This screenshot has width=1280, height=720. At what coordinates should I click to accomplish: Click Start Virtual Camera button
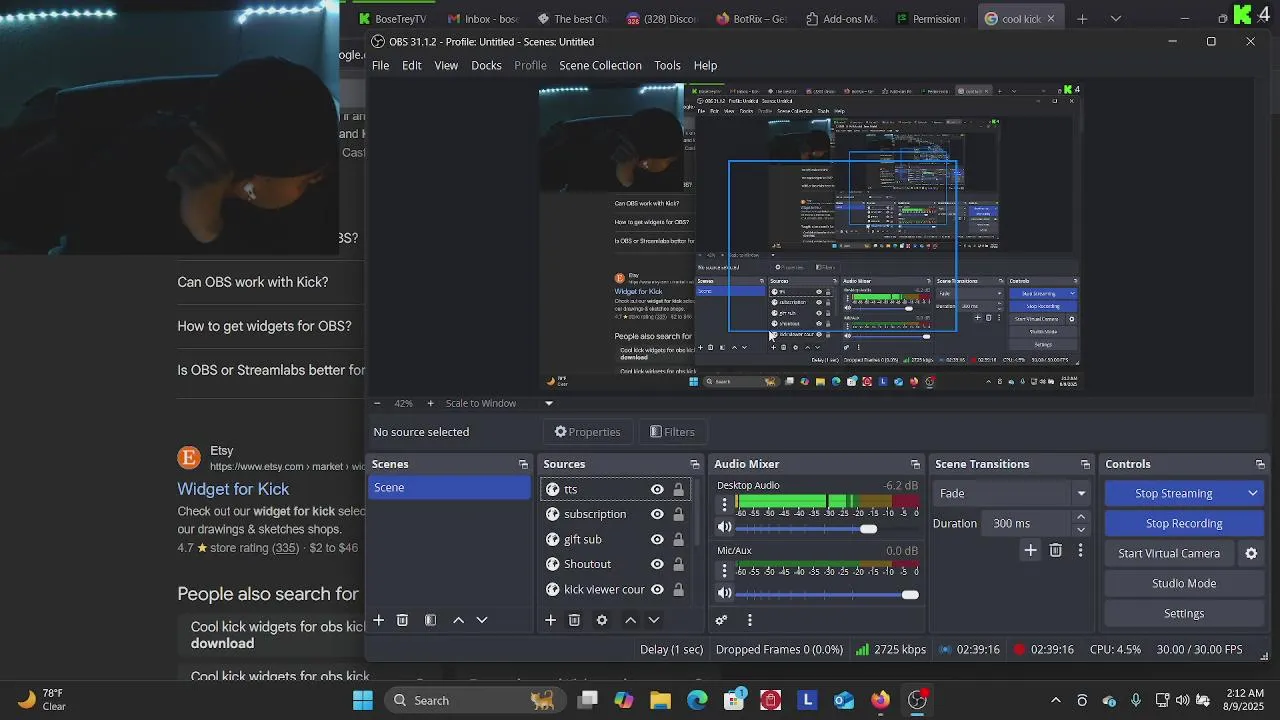1169,553
